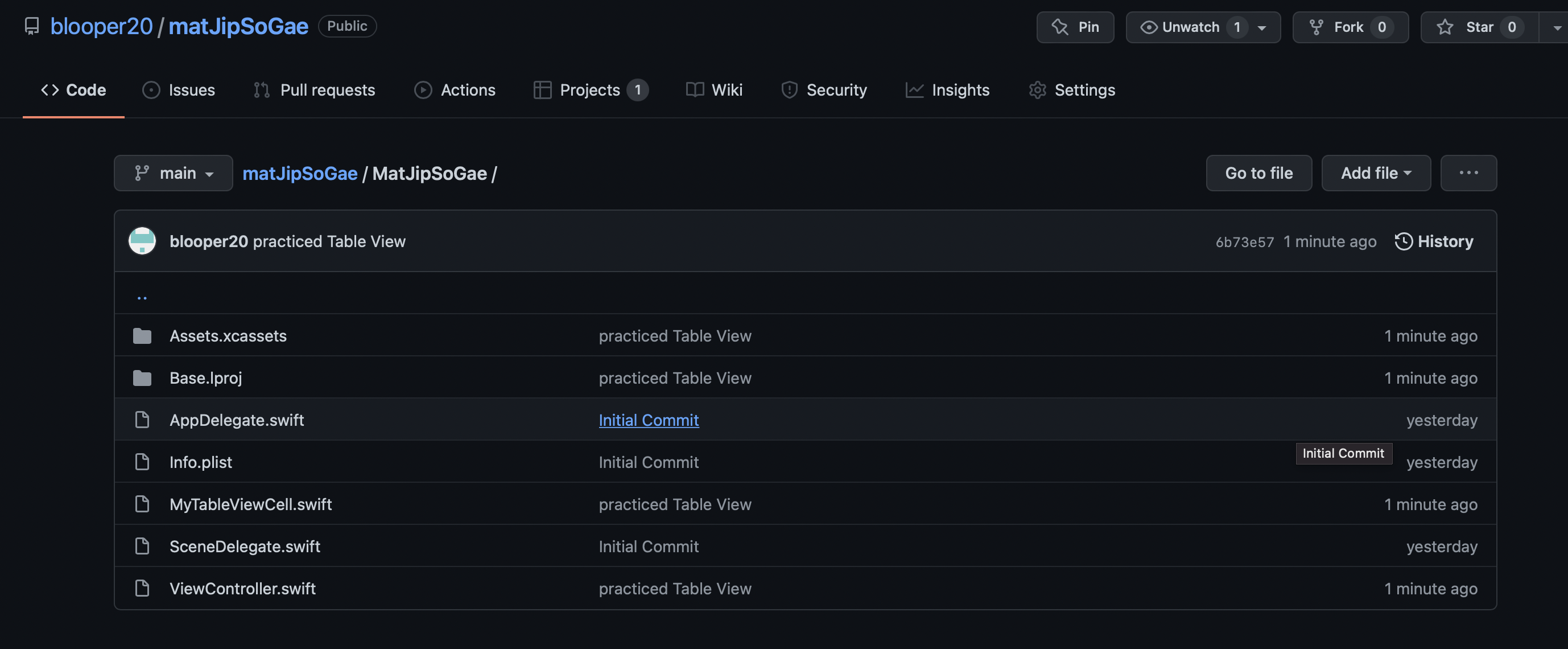The height and width of the screenshot is (649, 1568).
Task: Open commit message on ViewController.swift row
Action: pyautogui.click(x=674, y=588)
